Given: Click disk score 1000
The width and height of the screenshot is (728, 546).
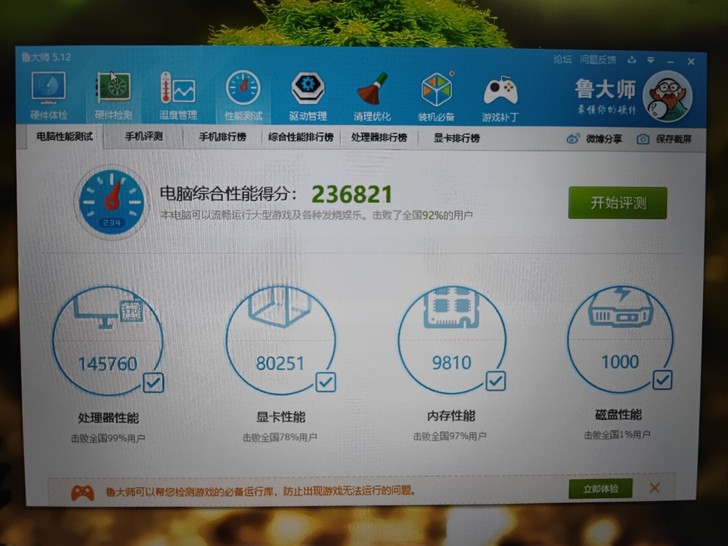Looking at the screenshot, I should tap(620, 361).
